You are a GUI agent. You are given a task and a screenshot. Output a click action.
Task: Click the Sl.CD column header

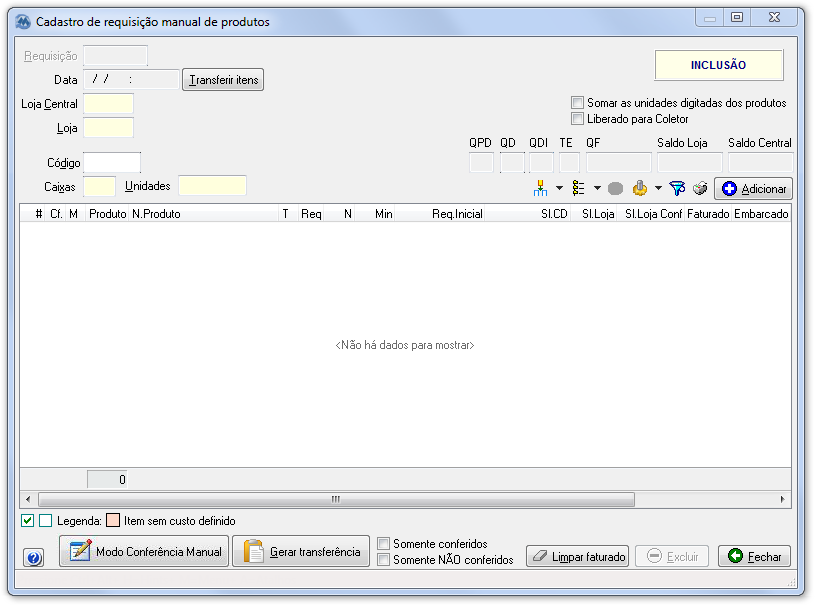click(x=528, y=214)
